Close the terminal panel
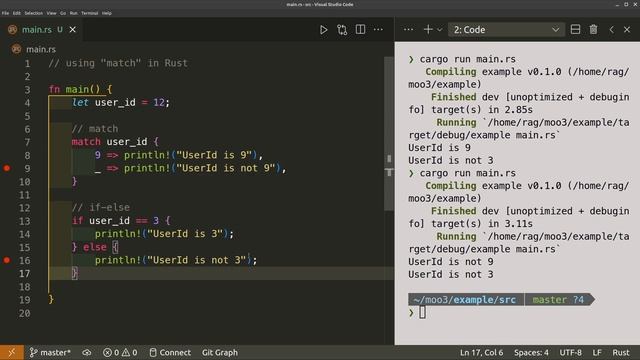This screenshot has width=640, height=360. tap(627, 30)
